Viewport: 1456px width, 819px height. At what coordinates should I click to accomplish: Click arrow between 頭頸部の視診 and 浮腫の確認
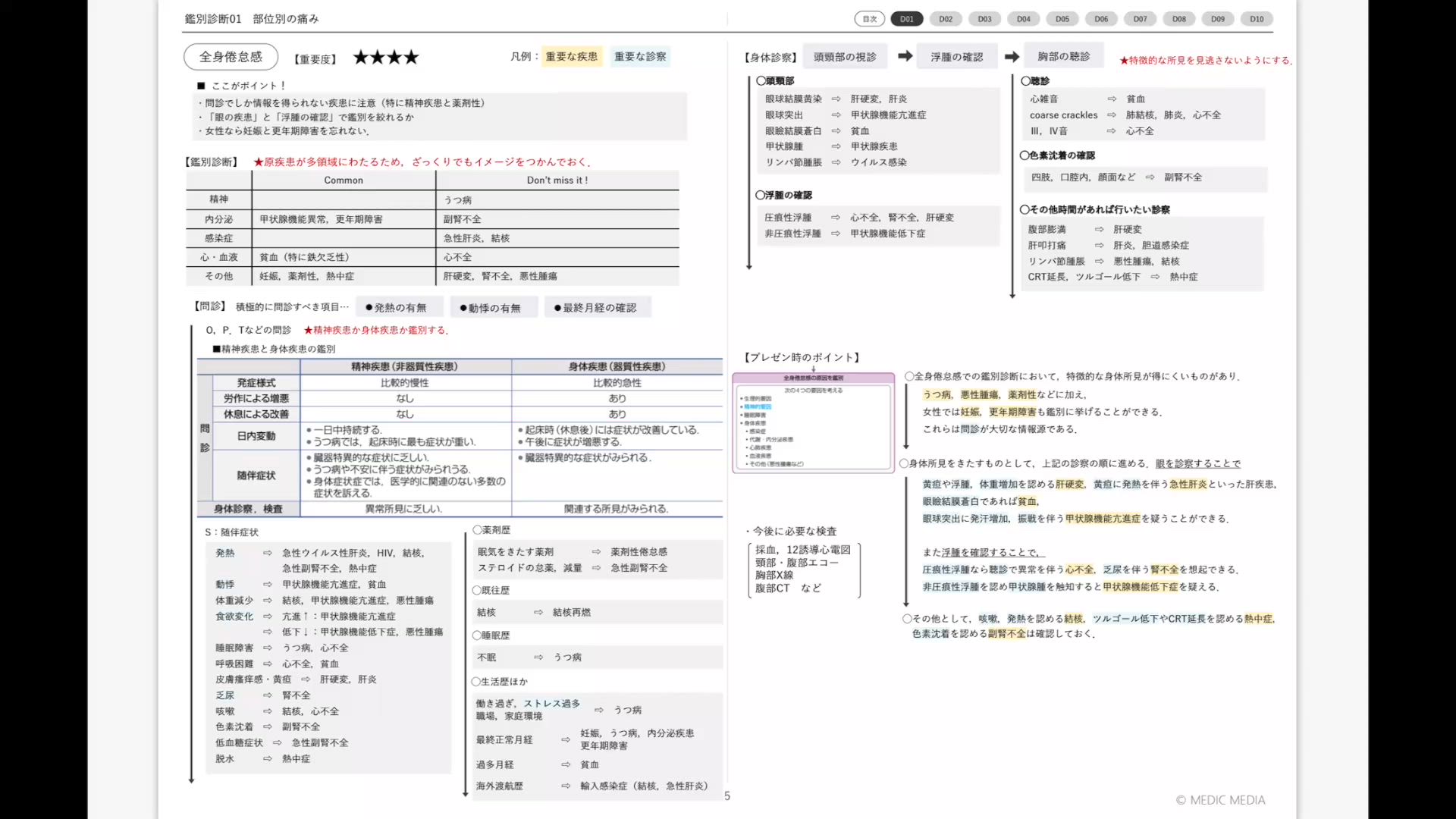pos(905,56)
